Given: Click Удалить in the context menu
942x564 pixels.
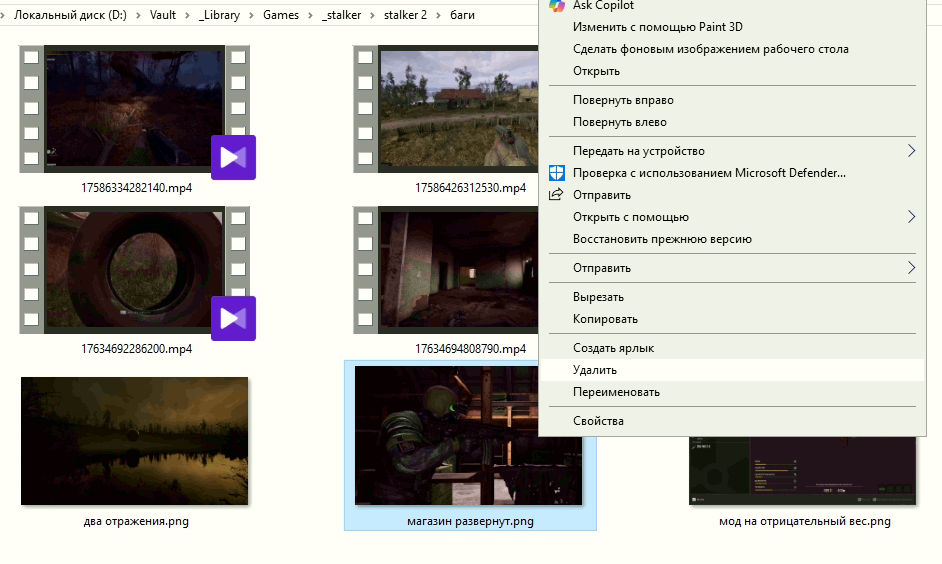Looking at the screenshot, I should [732, 370].
